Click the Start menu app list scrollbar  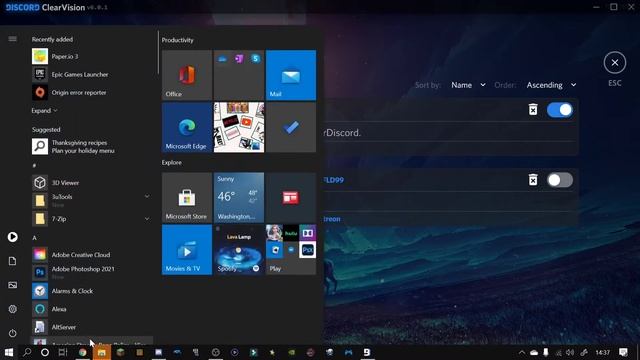[x=158, y=53]
